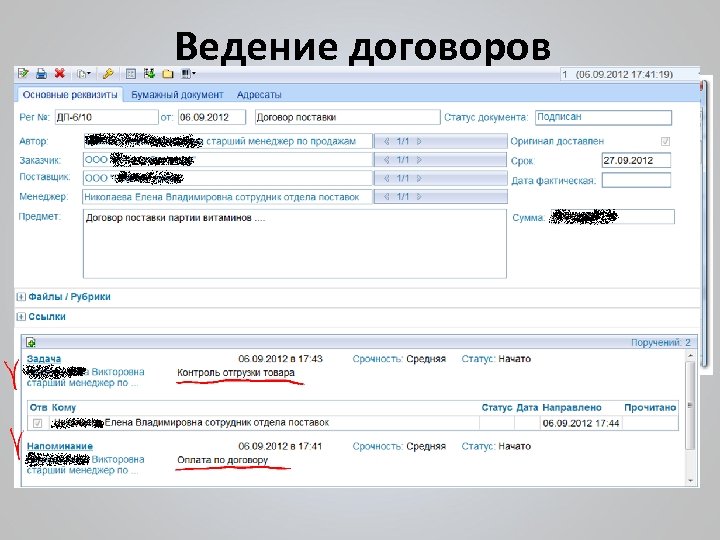Viewport: 720px width, 540px height.
Task: Click the assignments list scroll up arrow
Action: (x=690, y=356)
